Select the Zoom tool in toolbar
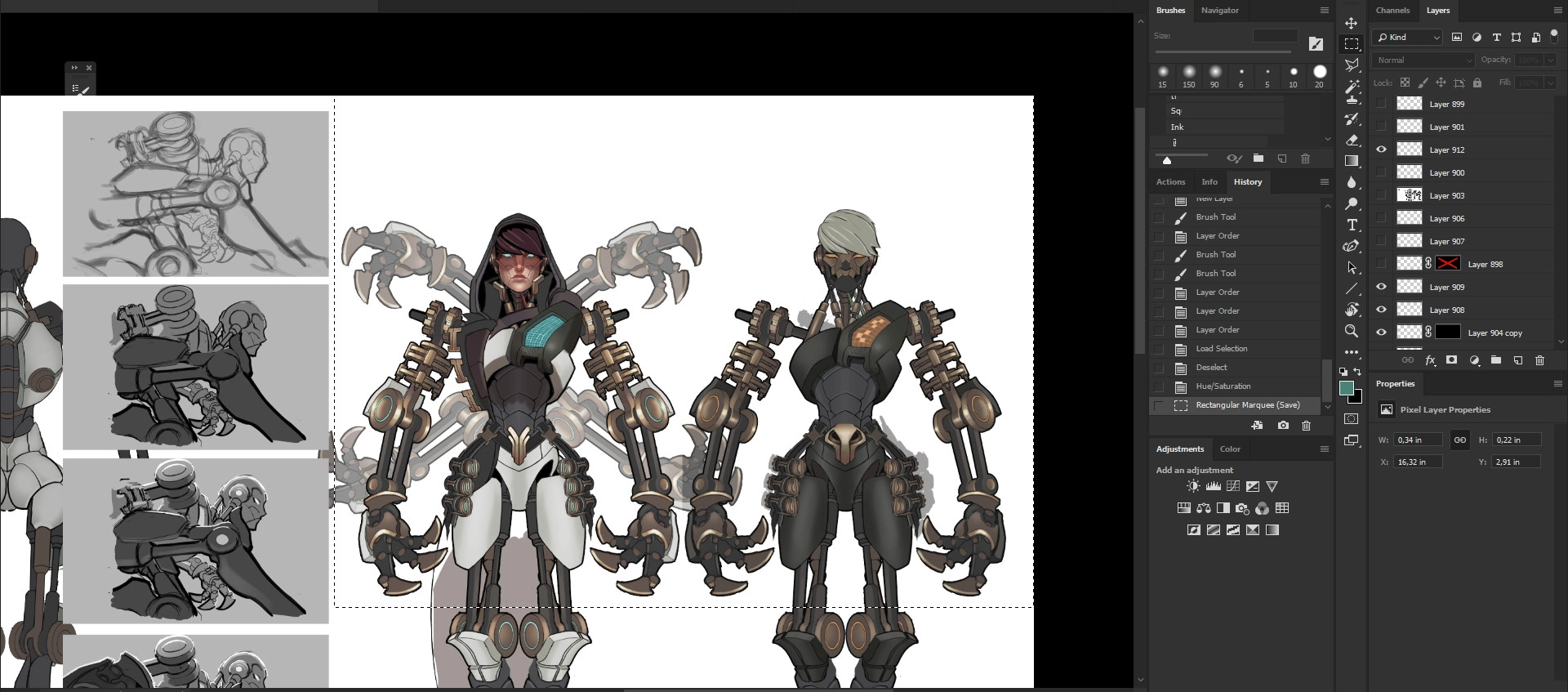Viewport: 1568px width, 692px height. pos(1352,331)
